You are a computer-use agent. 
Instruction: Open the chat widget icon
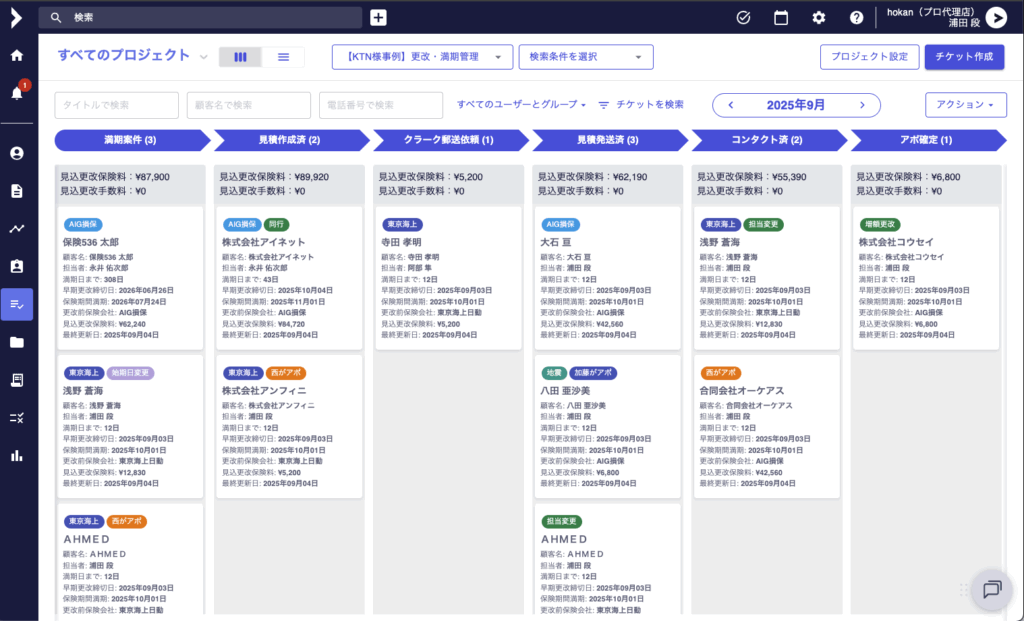[x=991, y=589]
